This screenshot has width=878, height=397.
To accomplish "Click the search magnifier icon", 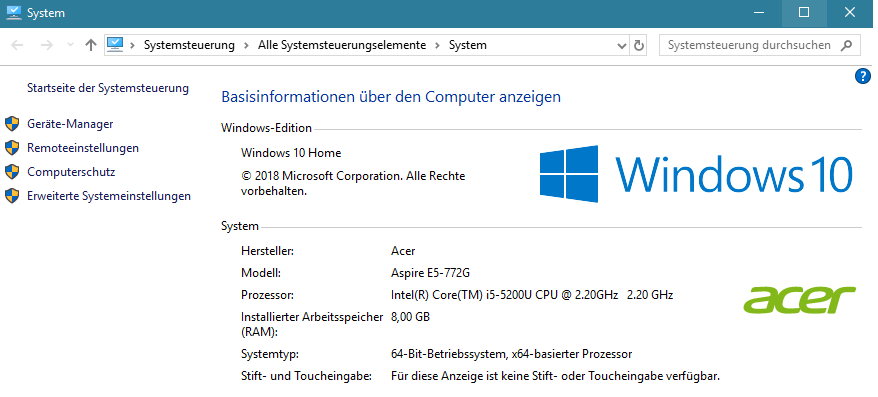I will click(x=847, y=45).
